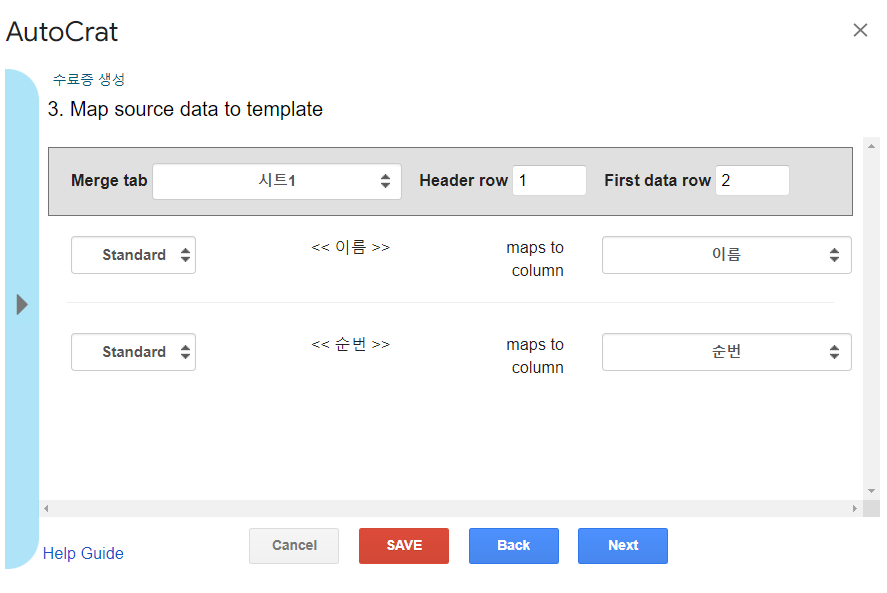This screenshot has width=887, height=593.
Task: Click the 수료증 생성 job name
Action: click(89, 80)
